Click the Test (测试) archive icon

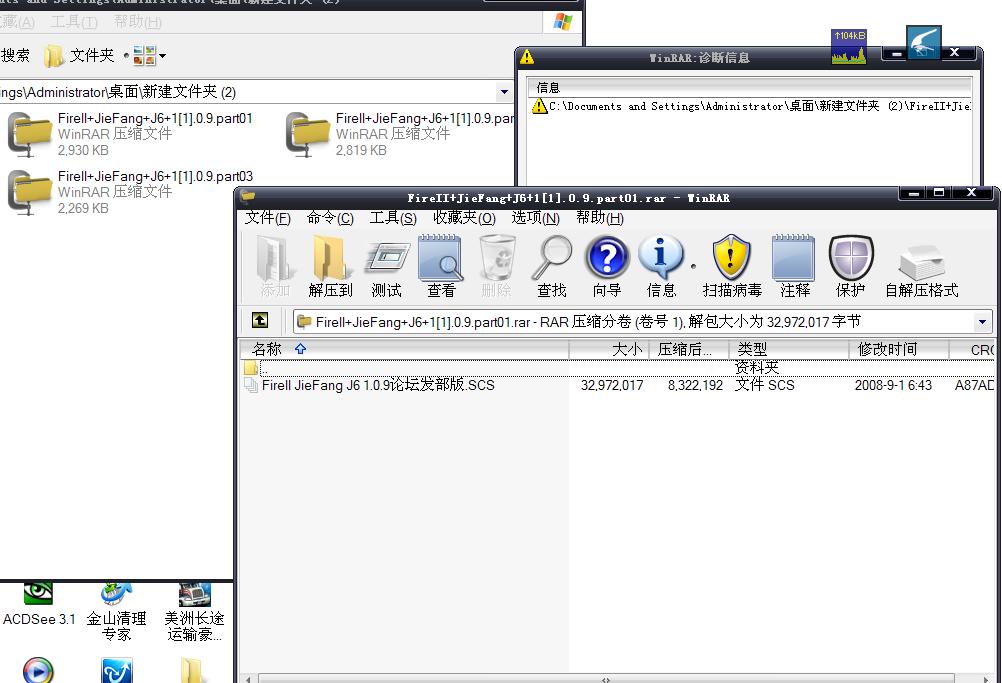[x=387, y=266]
